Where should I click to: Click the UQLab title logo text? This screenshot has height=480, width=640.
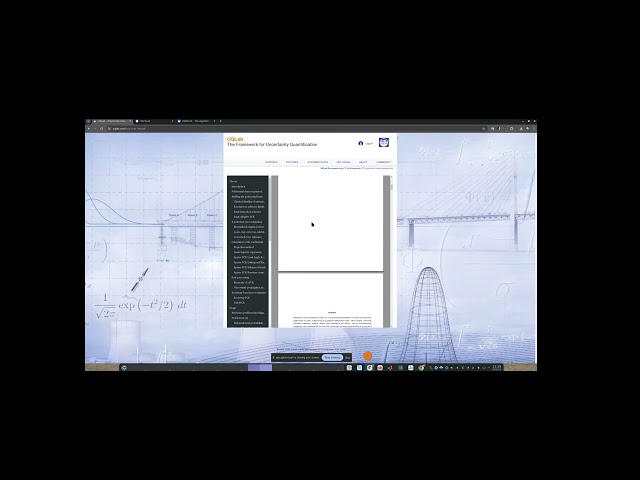click(x=235, y=139)
